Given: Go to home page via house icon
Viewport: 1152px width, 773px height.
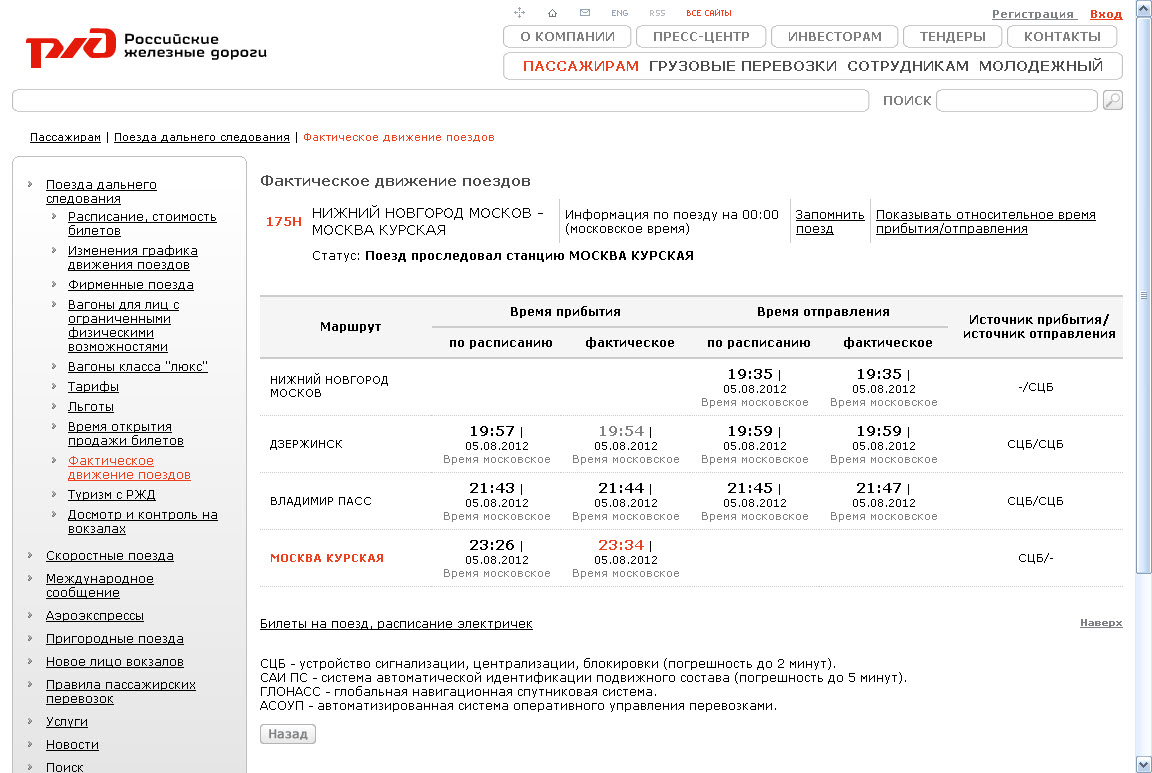Looking at the screenshot, I should [x=552, y=13].
